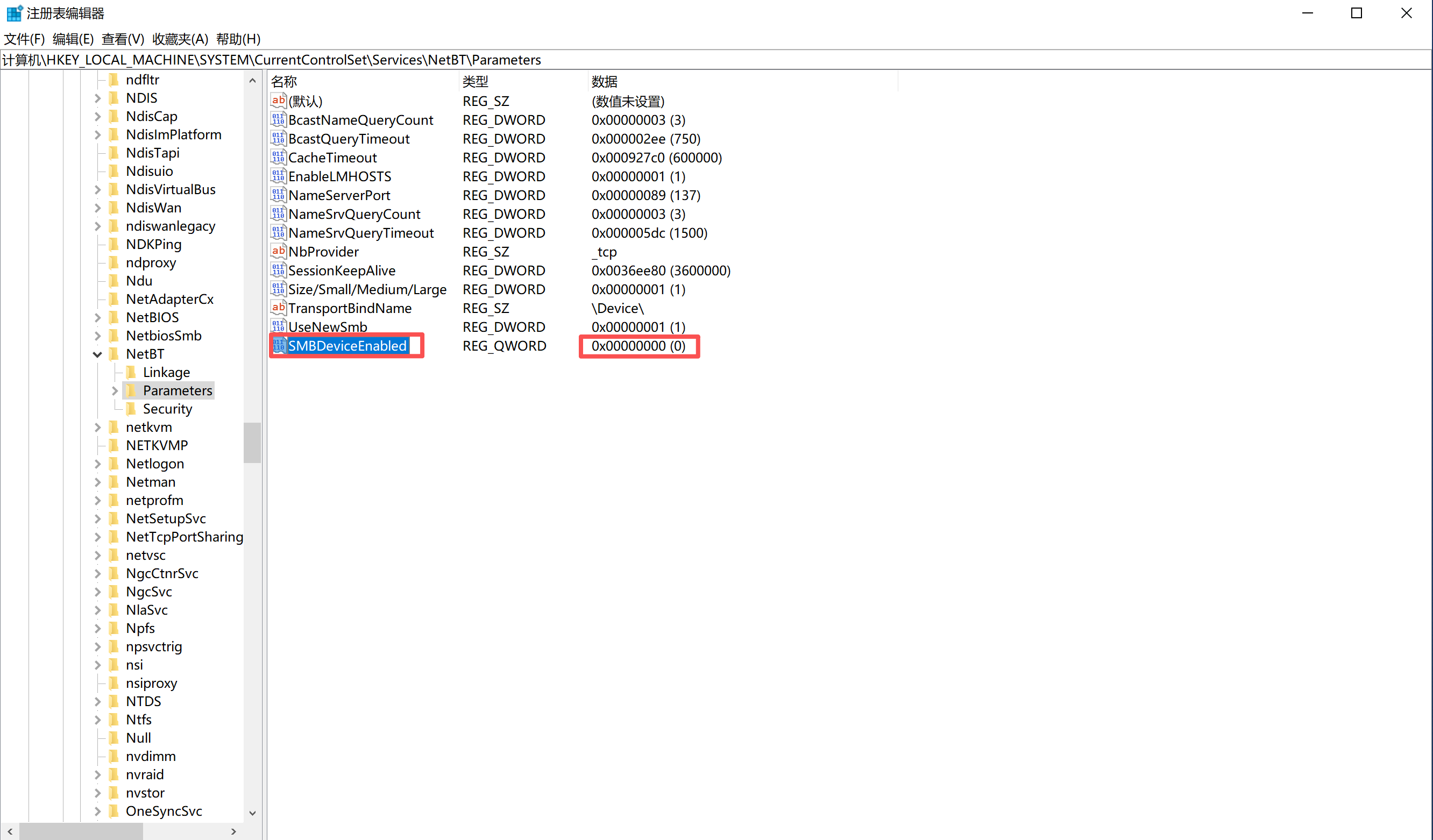Image resolution: width=1433 pixels, height=840 pixels.
Task: Click the 数据 column header
Action: [x=604, y=81]
